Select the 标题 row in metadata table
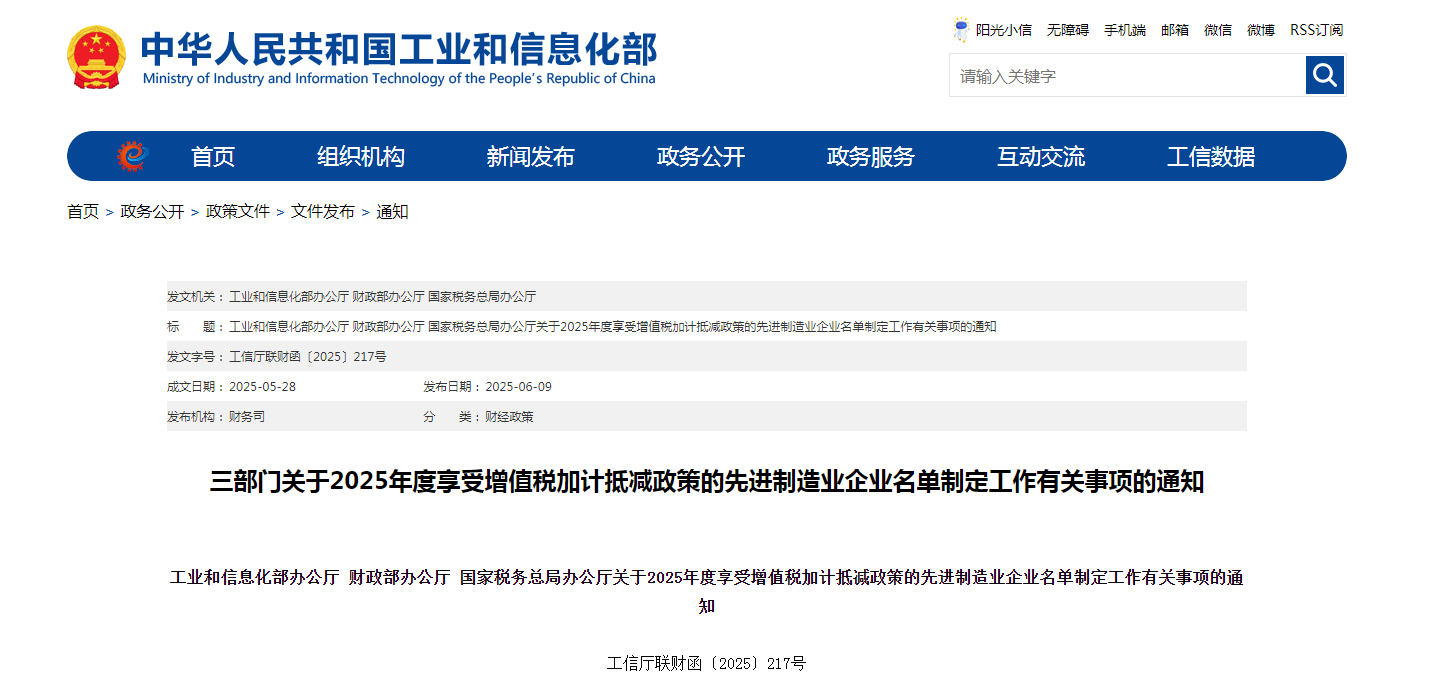This screenshot has width=1435, height=694. click(706, 326)
